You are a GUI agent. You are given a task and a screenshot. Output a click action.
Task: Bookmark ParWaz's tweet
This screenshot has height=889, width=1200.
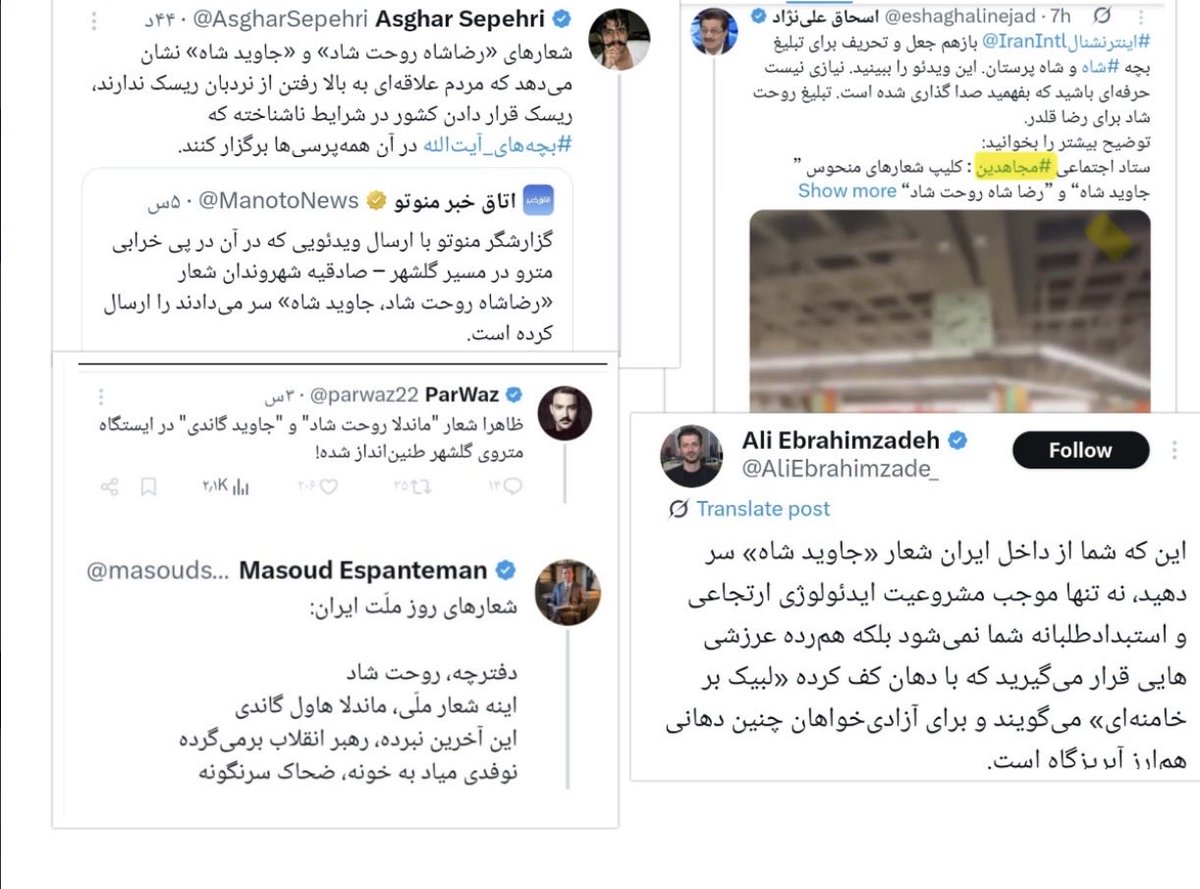[149, 487]
